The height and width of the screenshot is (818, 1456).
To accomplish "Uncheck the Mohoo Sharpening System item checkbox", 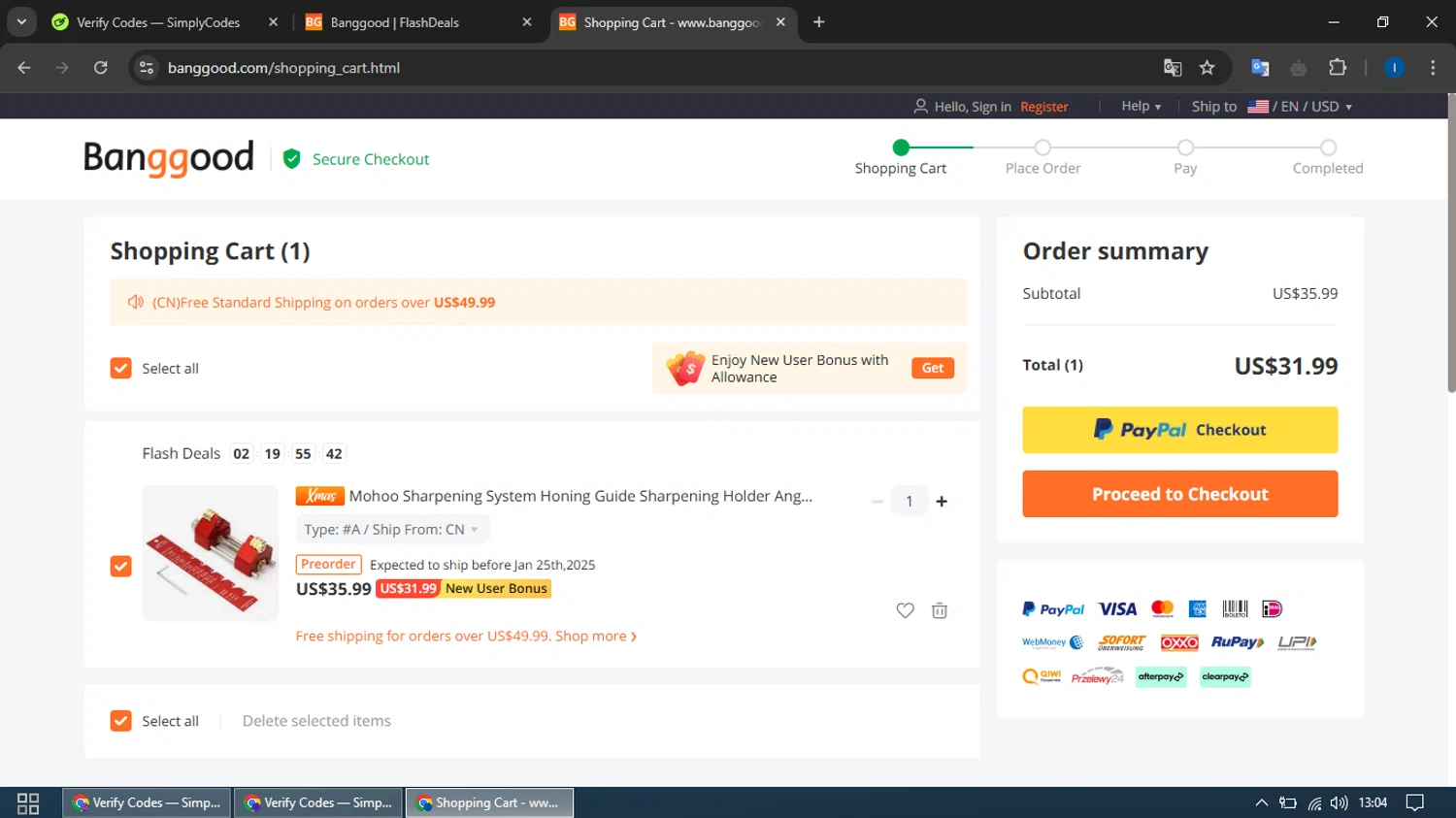I will 120,566.
